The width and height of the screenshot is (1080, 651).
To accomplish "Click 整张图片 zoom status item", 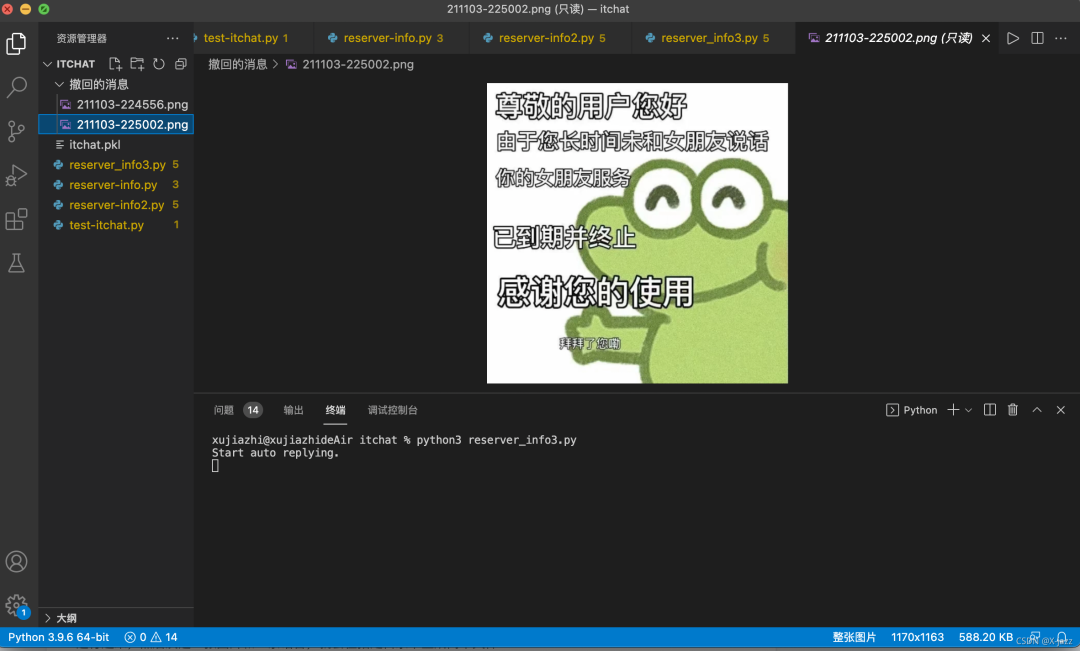I will (854, 637).
